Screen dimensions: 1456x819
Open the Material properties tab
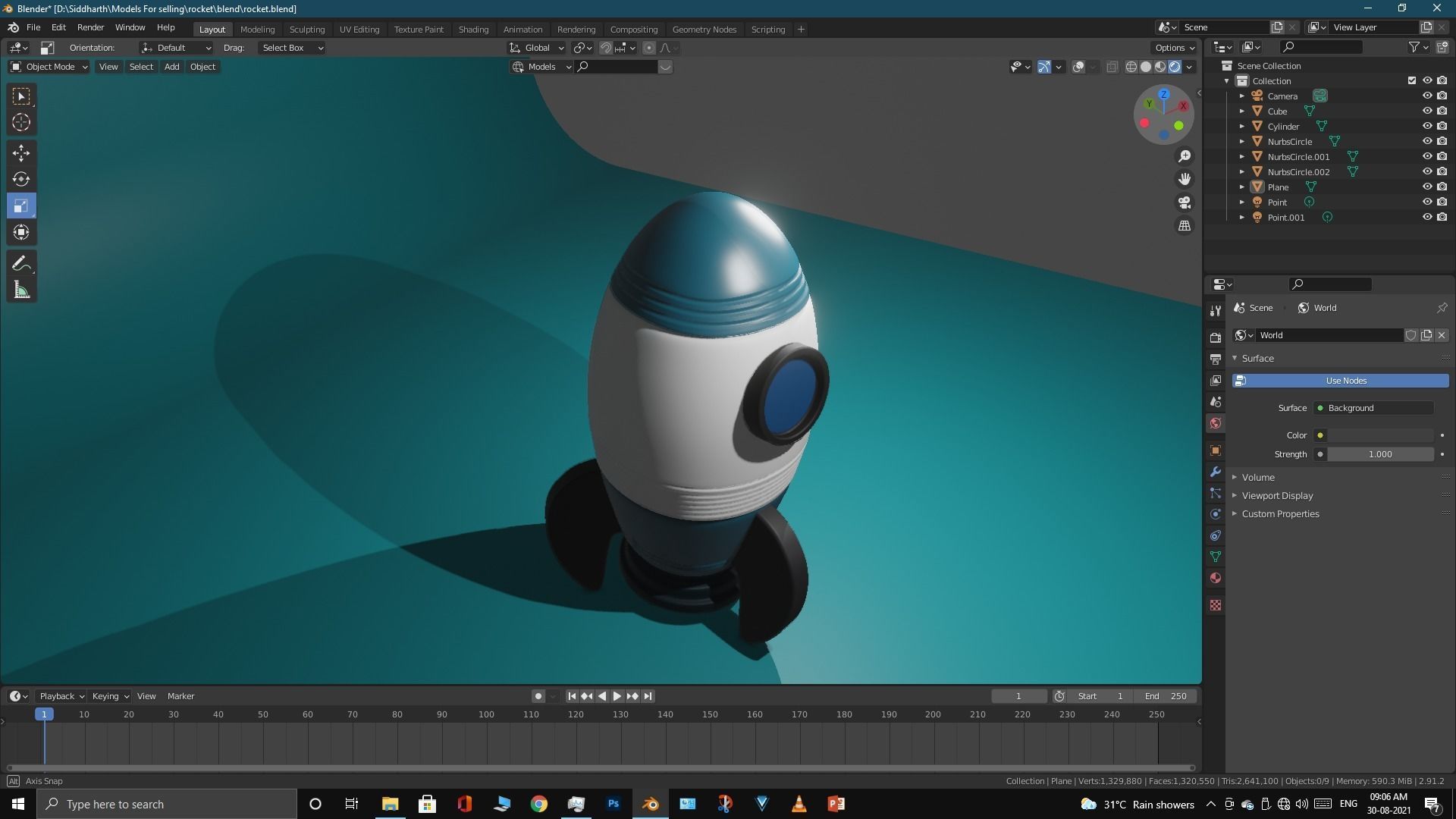[1216, 579]
